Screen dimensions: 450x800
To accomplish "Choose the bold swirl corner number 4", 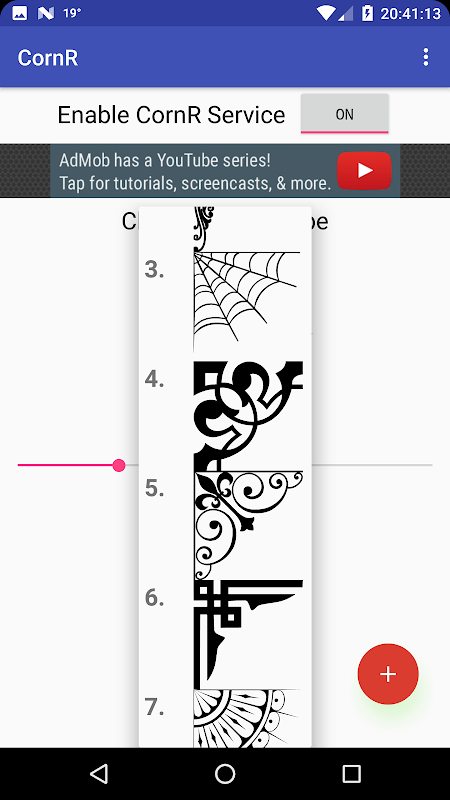I will [248, 416].
